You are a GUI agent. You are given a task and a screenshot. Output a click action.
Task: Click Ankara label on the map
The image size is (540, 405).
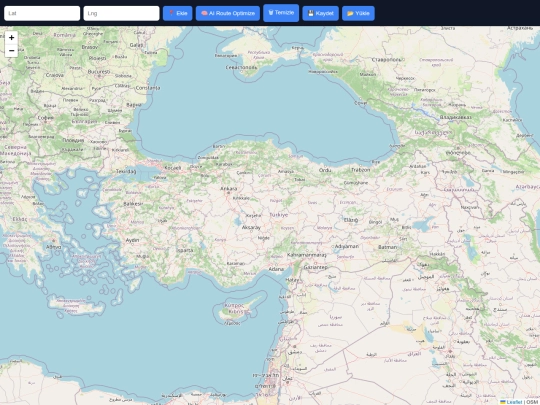click(x=229, y=188)
